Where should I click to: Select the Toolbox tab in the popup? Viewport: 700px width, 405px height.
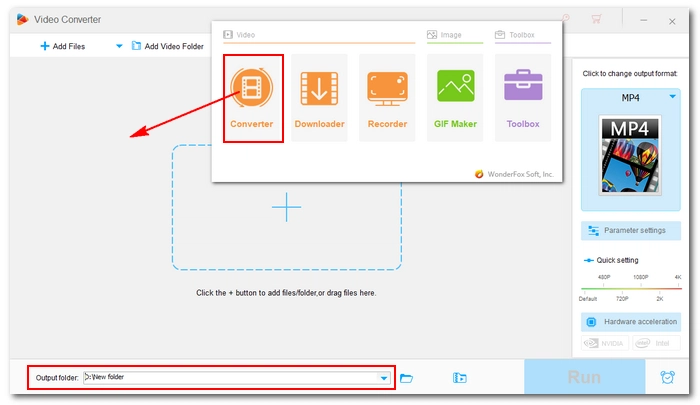pyautogui.click(x=515, y=35)
